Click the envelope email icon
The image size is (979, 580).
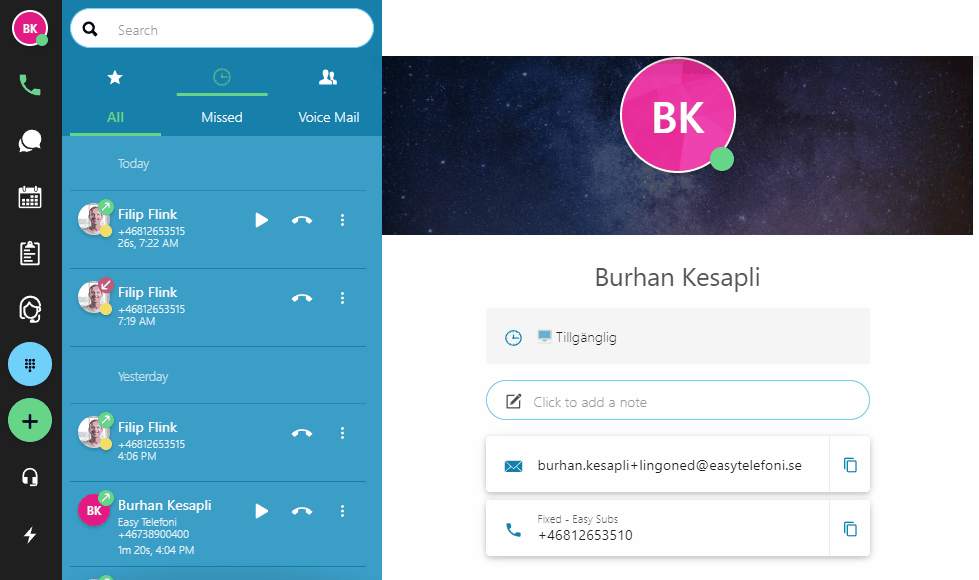click(x=513, y=466)
